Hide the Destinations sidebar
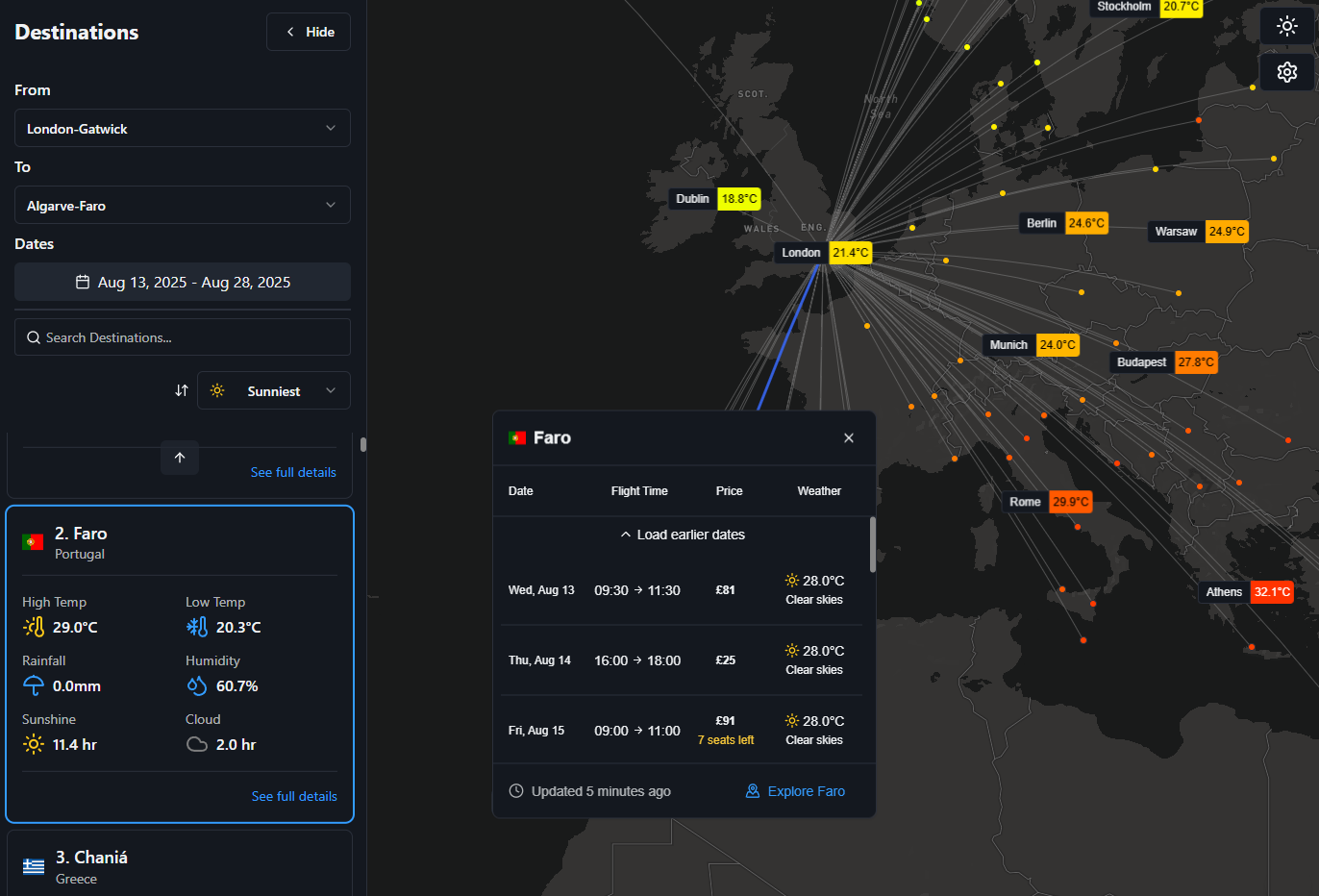Screen dimensions: 1319x896 coord(309,32)
